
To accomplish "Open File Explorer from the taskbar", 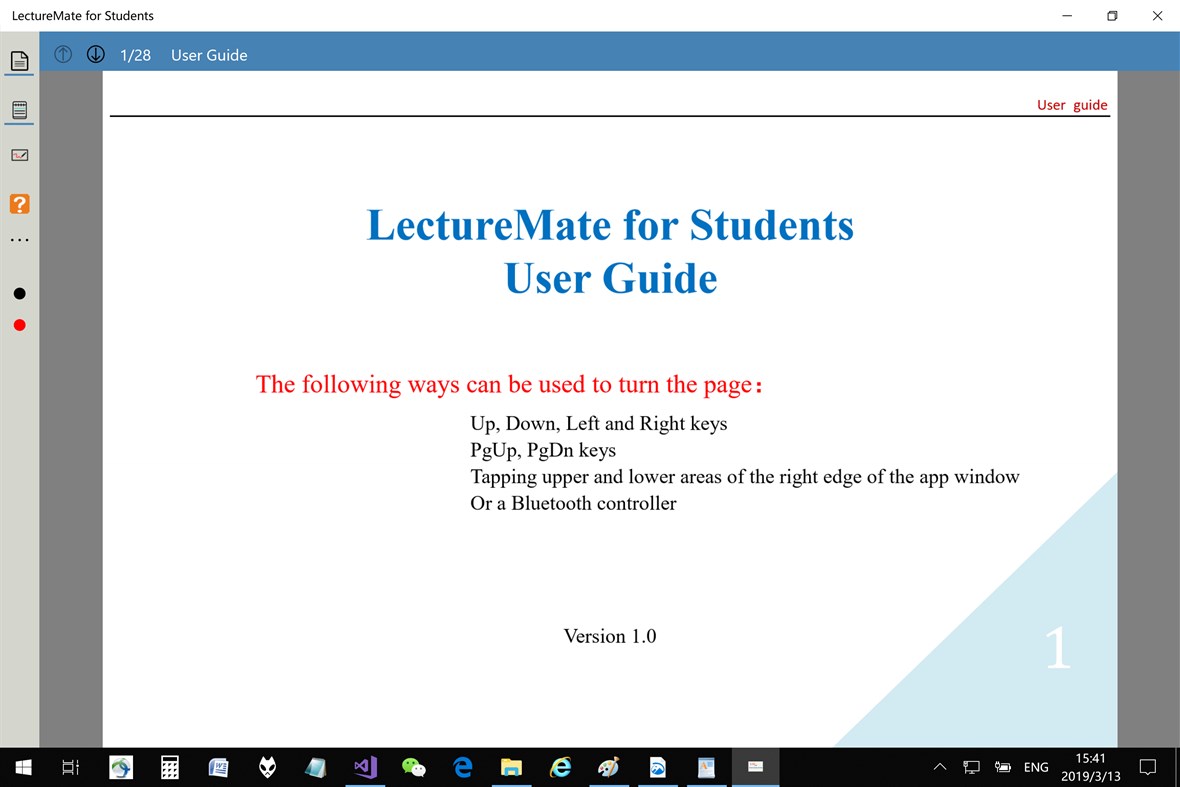I will point(512,767).
